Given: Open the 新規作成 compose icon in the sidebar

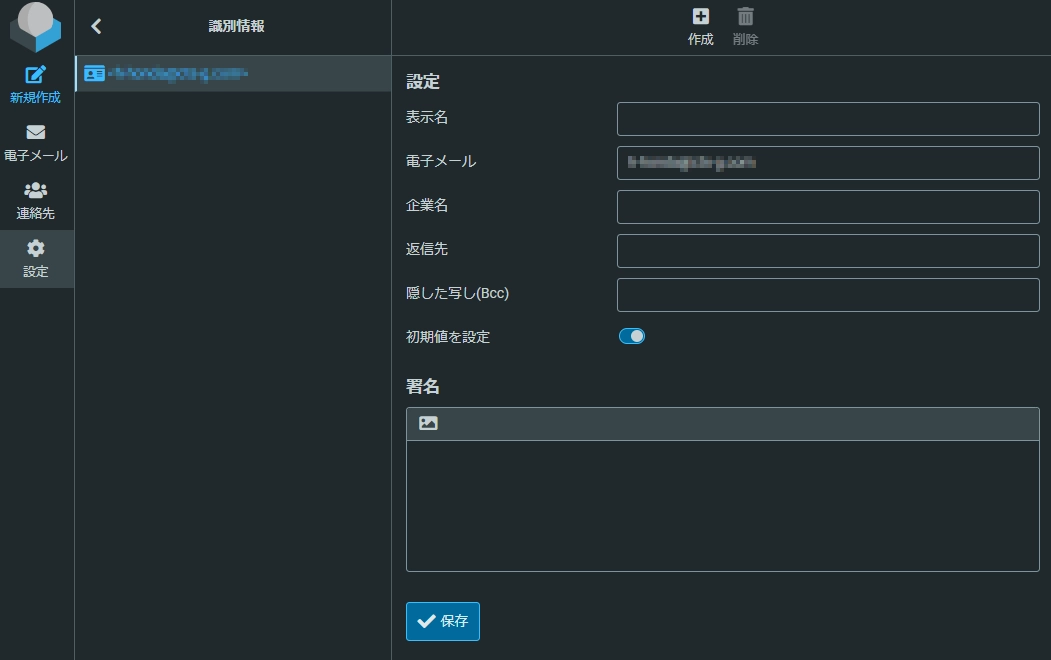Looking at the screenshot, I should pos(36,74).
